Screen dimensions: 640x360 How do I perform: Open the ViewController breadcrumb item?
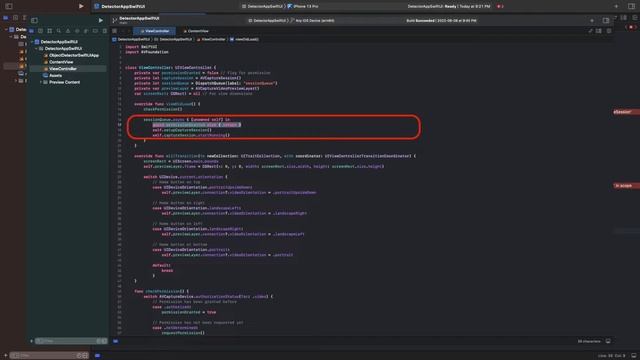[x=211, y=39]
